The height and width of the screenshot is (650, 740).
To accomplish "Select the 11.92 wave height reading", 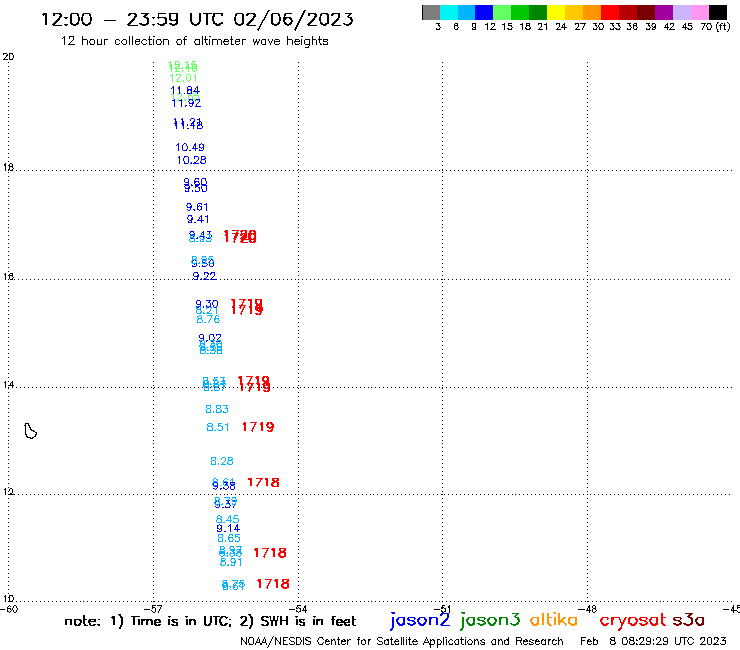I will 186,103.
